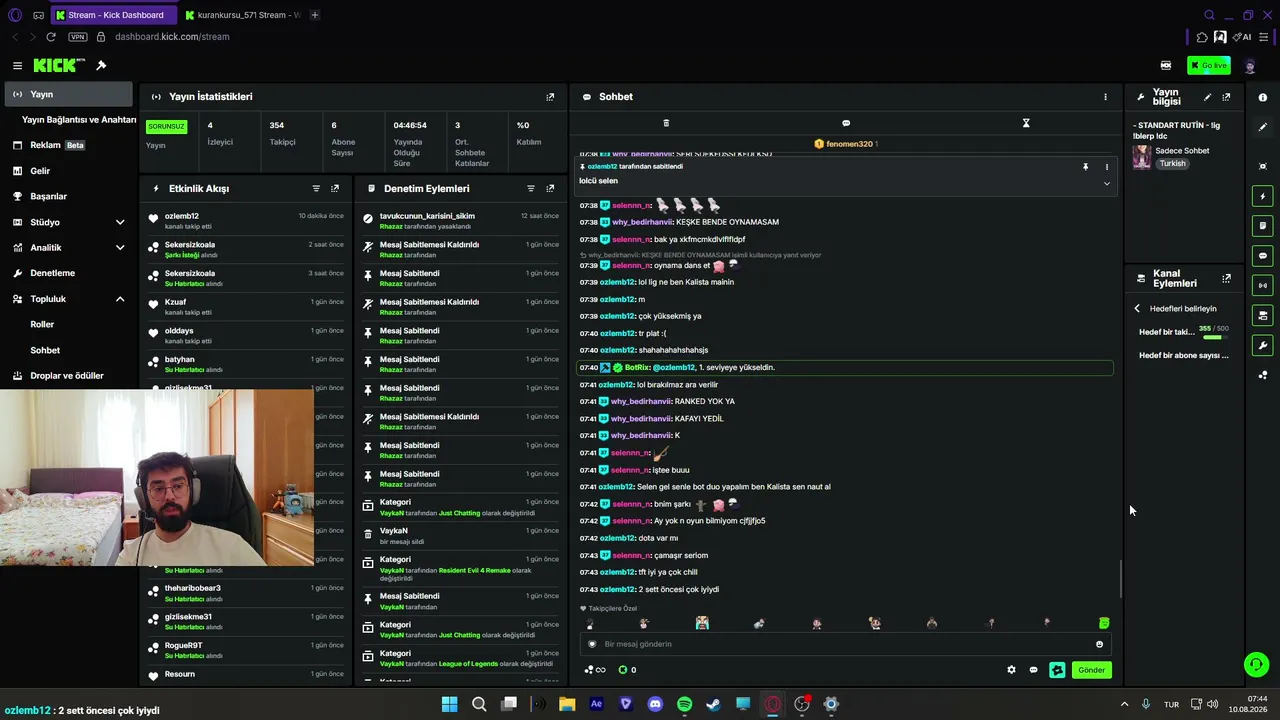Go to Gelir in sidebar
Image resolution: width=1280 pixels, height=720 pixels.
click(x=67, y=171)
